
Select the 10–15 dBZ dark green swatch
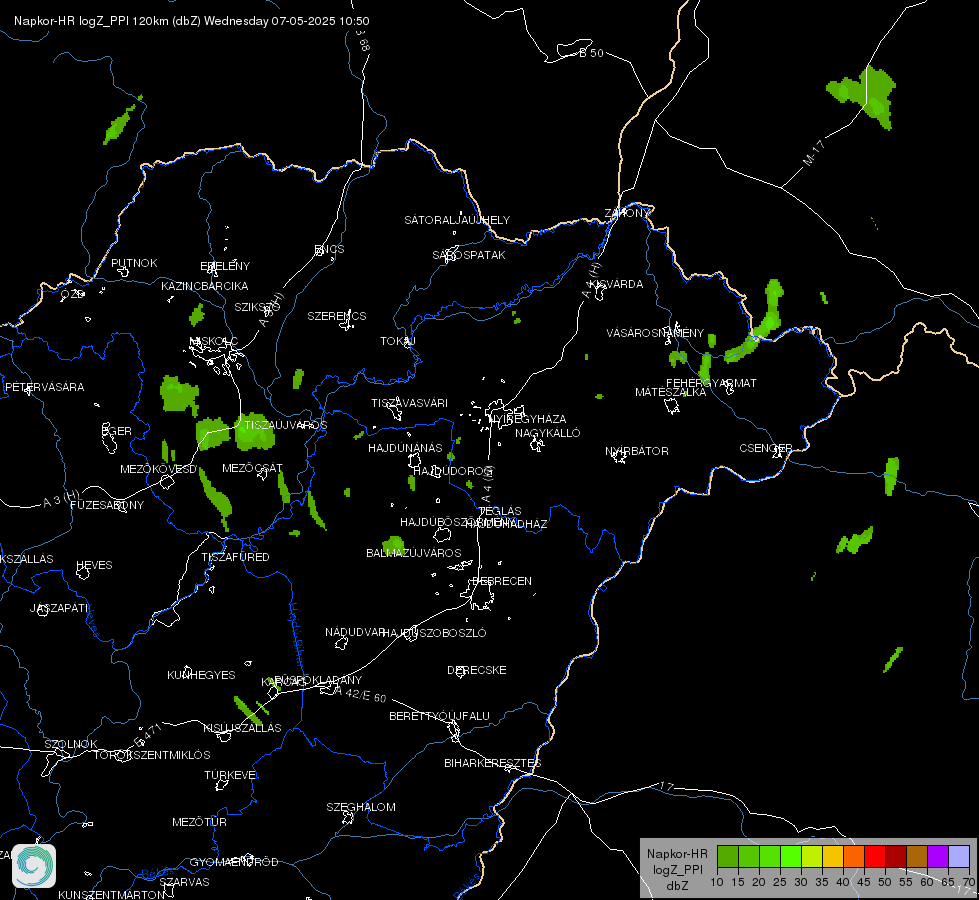pyautogui.click(x=727, y=857)
